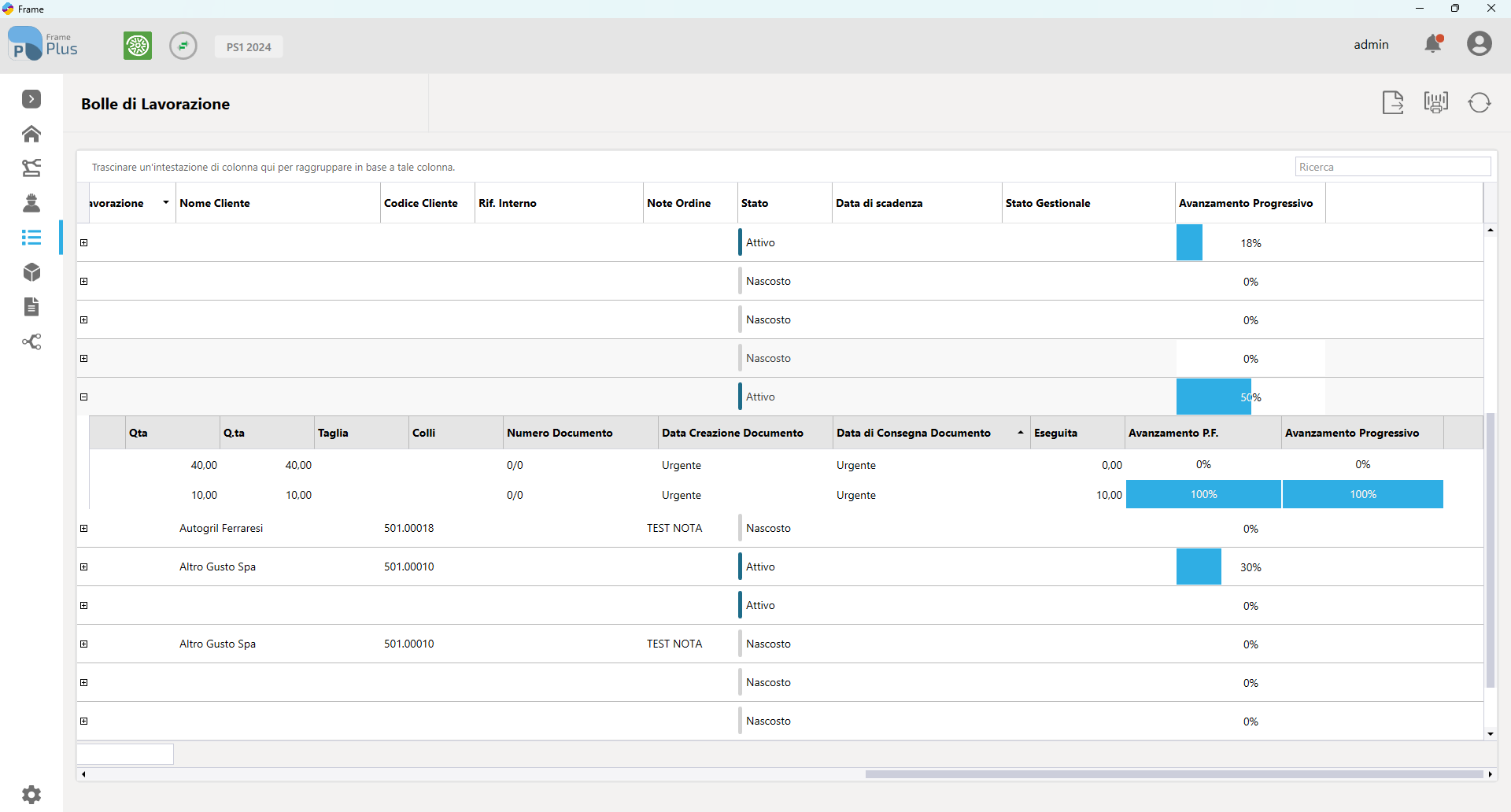Open the operators sidebar icon
Image resolution: width=1511 pixels, height=812 pixels.
[31, 203]
